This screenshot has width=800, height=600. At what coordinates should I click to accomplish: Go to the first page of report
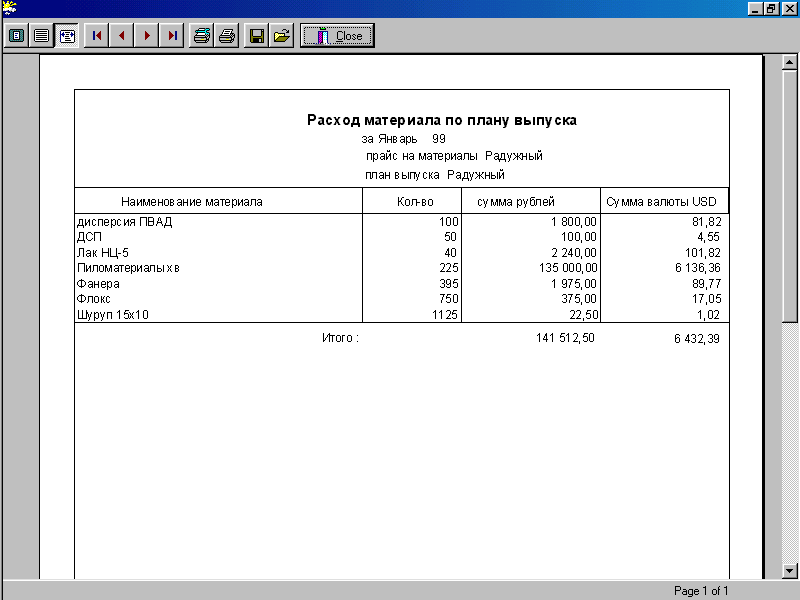pos(97,36)
